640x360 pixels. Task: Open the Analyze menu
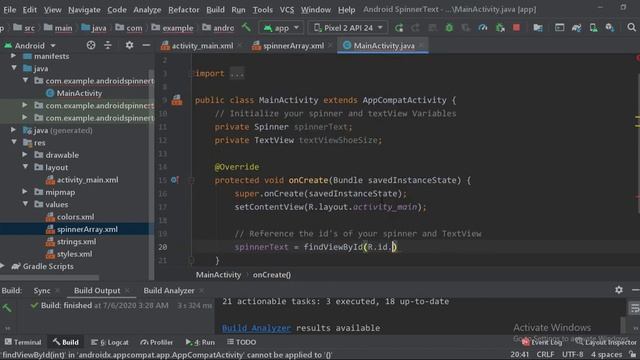(x=147, y=9)
